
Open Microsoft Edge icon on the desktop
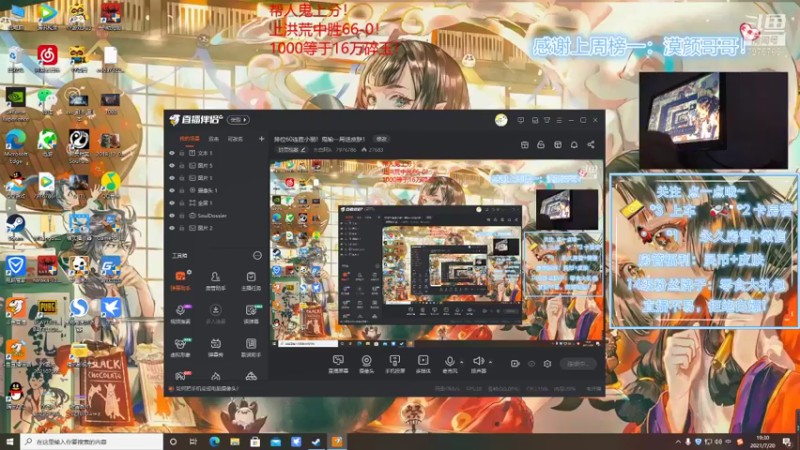[15, 145]
